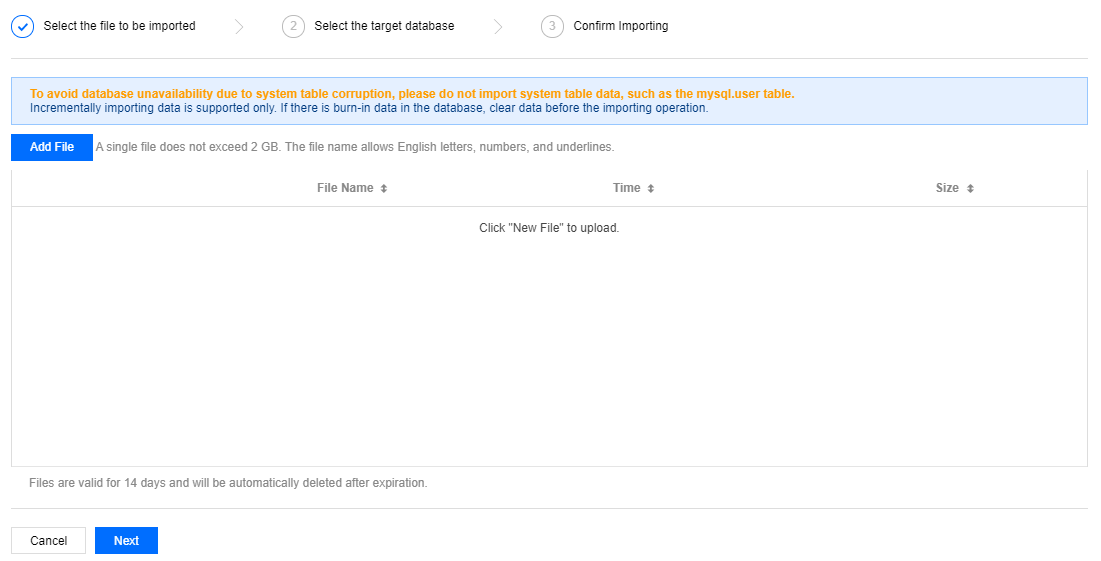Click the step 2 number circle
Viewport: 1101px width, 561px height.
coord(293,27)
